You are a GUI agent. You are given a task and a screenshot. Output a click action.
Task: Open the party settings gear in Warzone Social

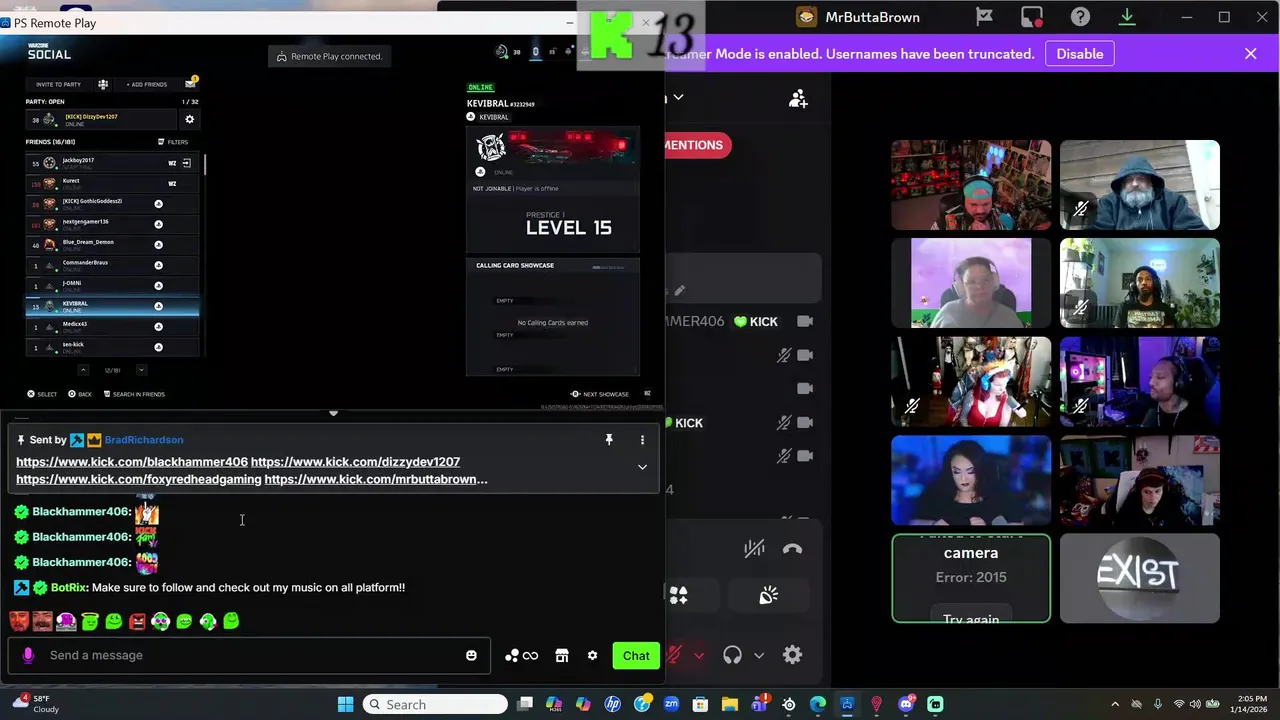[x=189, y=119]
